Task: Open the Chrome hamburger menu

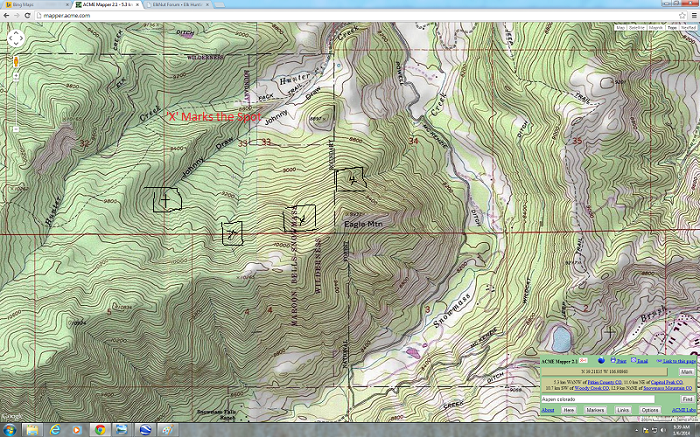Action: [x=694, y=15]
